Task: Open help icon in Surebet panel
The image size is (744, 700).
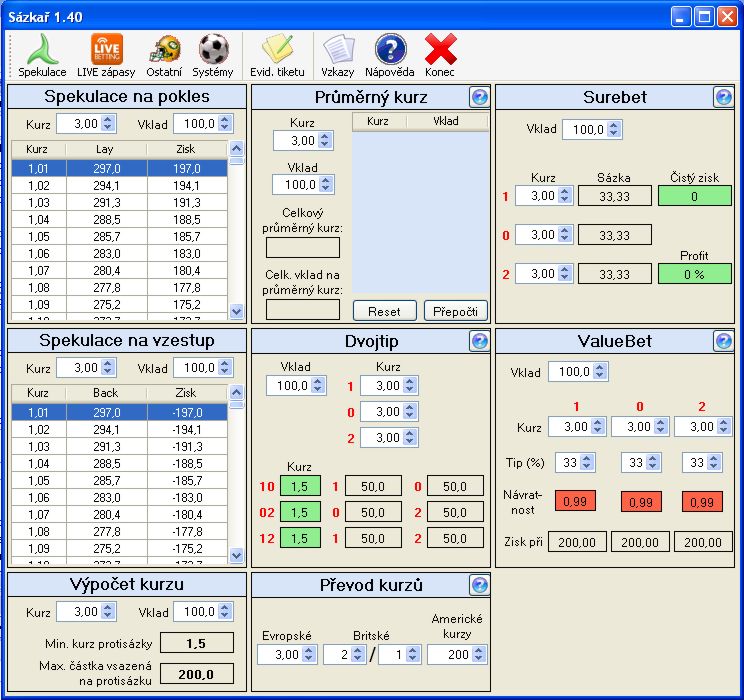Action: (723, 97)
